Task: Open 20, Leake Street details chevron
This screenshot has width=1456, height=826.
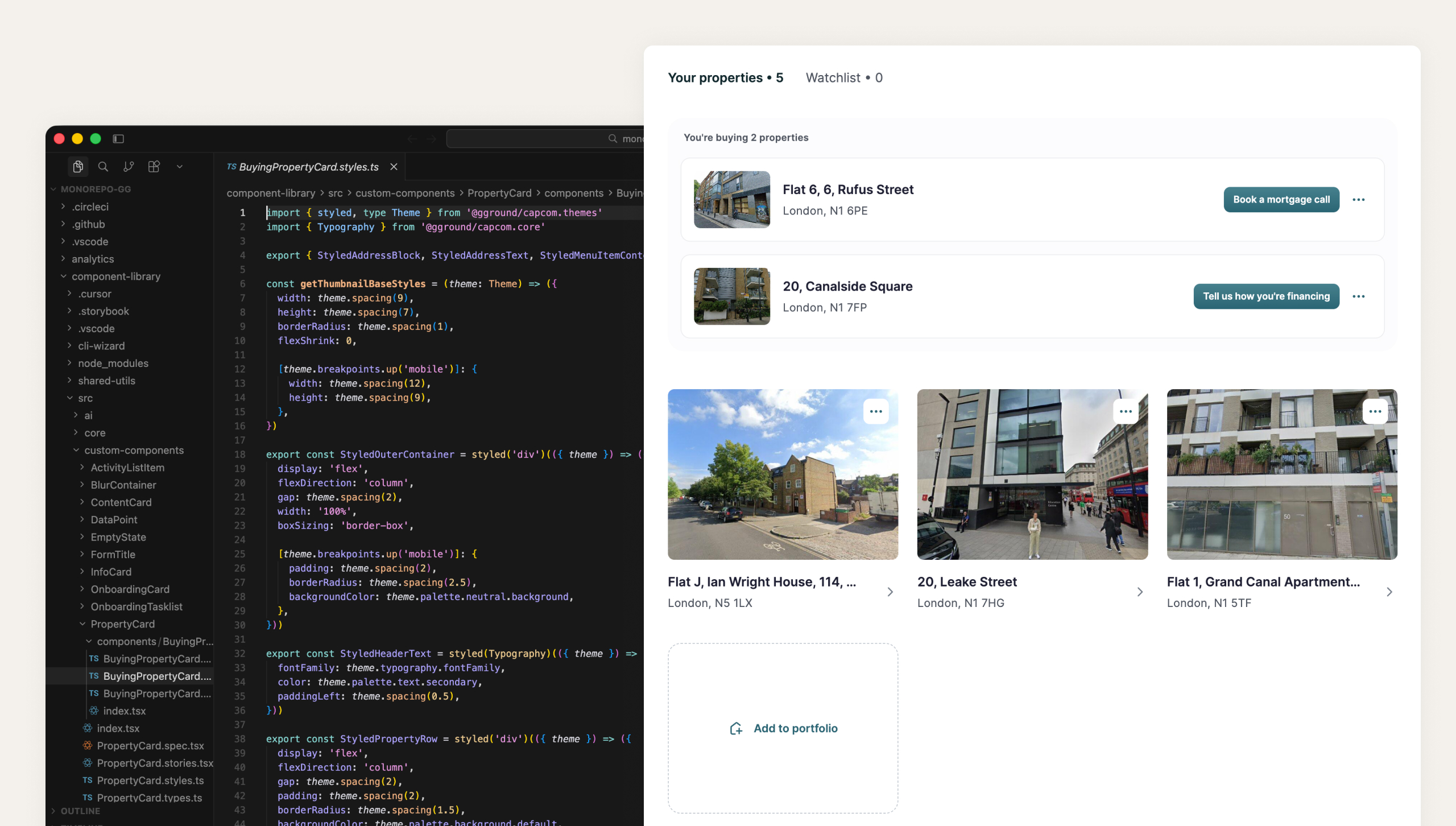Action: tap(1140, 592)
